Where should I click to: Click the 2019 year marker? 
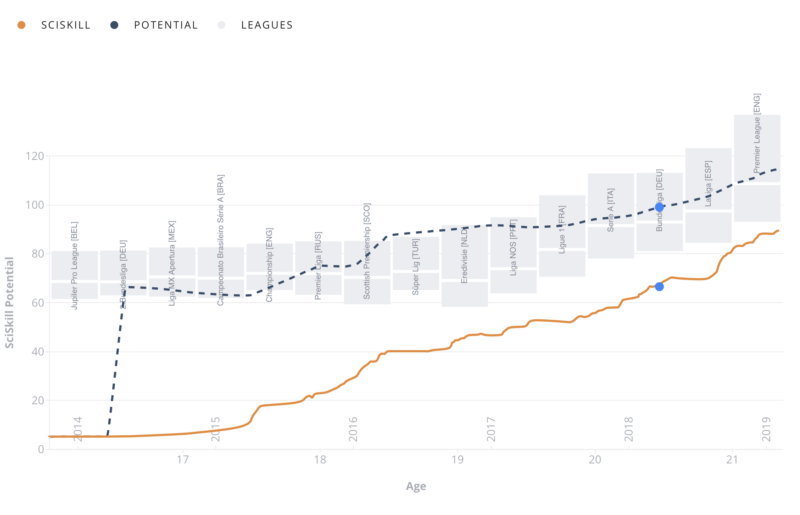(x=766, y=429)
